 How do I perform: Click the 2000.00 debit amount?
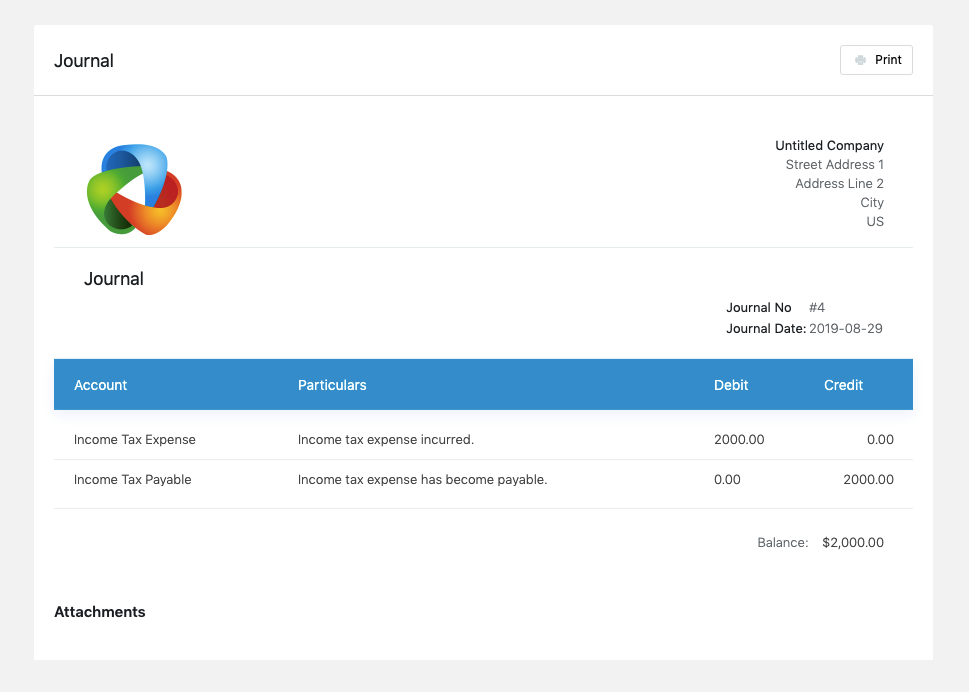click(x=739, y=440)
